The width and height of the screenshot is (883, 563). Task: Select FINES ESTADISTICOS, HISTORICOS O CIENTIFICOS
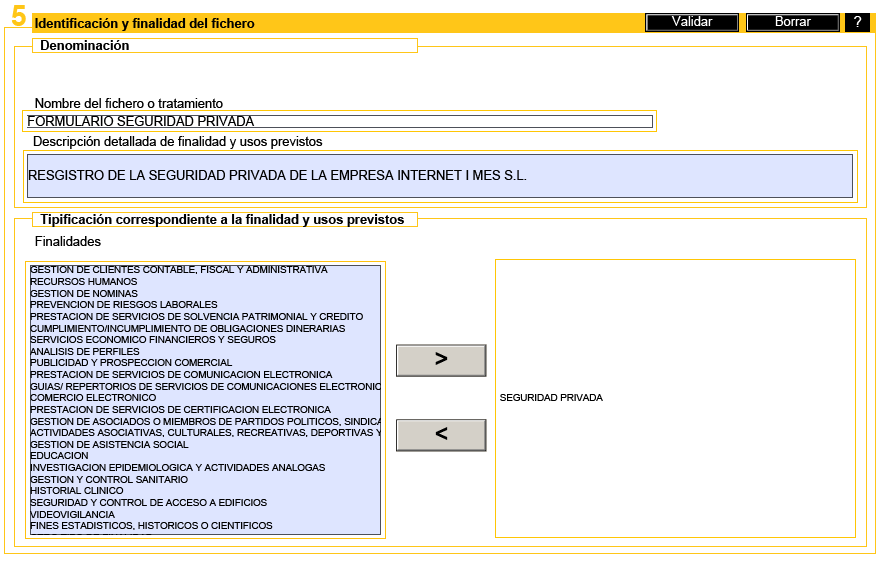coord(151,525)
